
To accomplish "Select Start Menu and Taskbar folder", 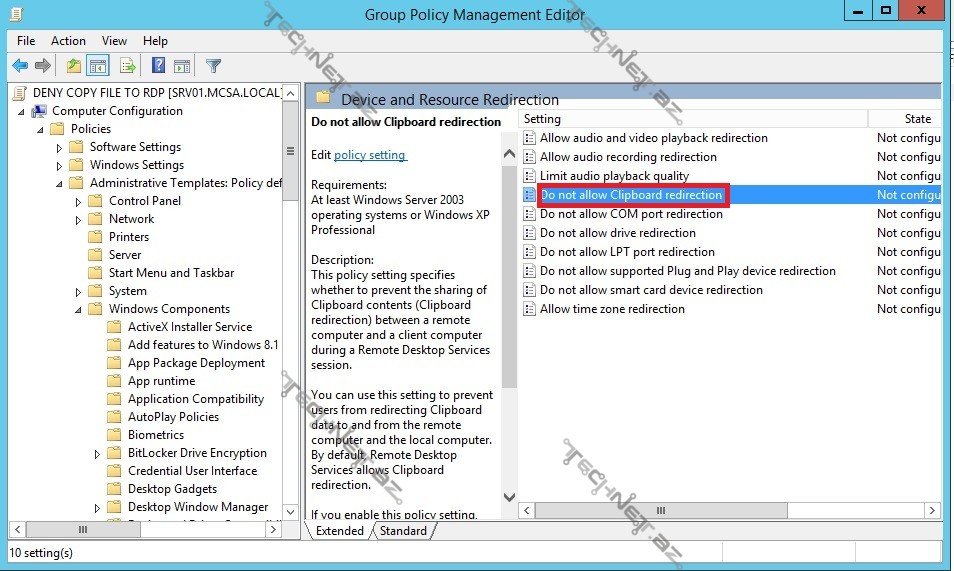I will (171, 273).
